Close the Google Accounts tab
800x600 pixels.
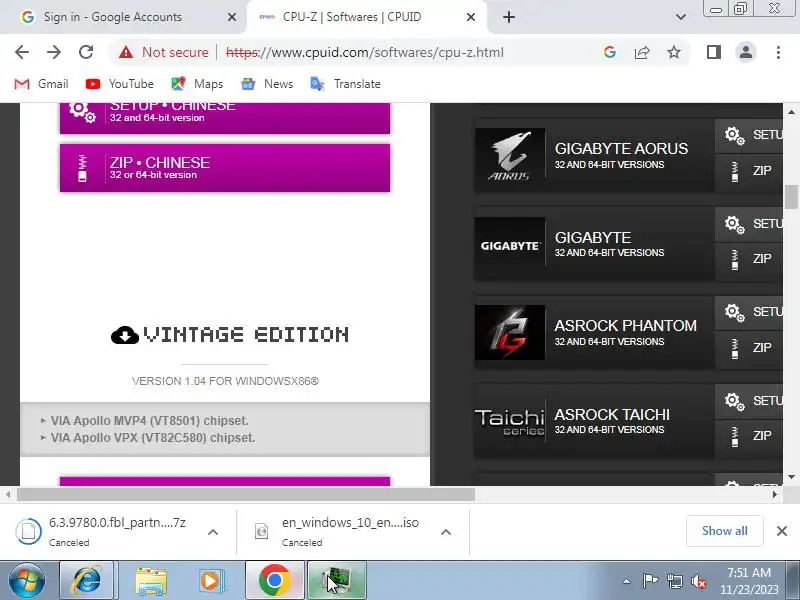(x=232, y=17)
